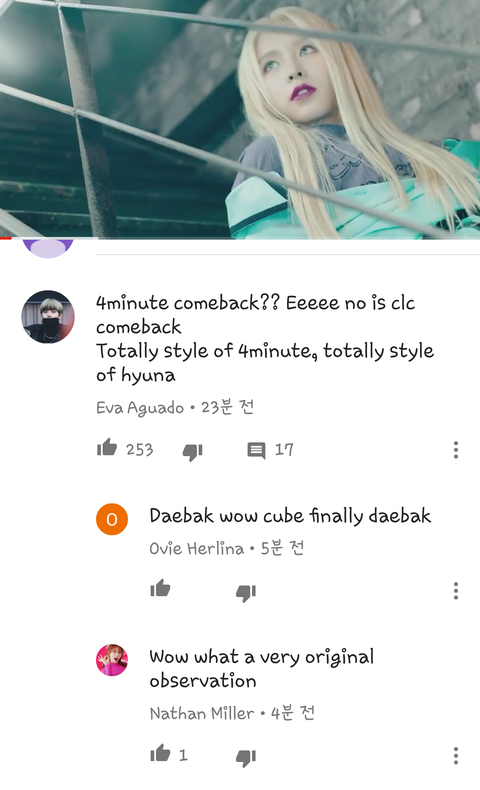The image size is (480, 790).
Task: Open the 17 replies icon
Action: pos(256,450)
